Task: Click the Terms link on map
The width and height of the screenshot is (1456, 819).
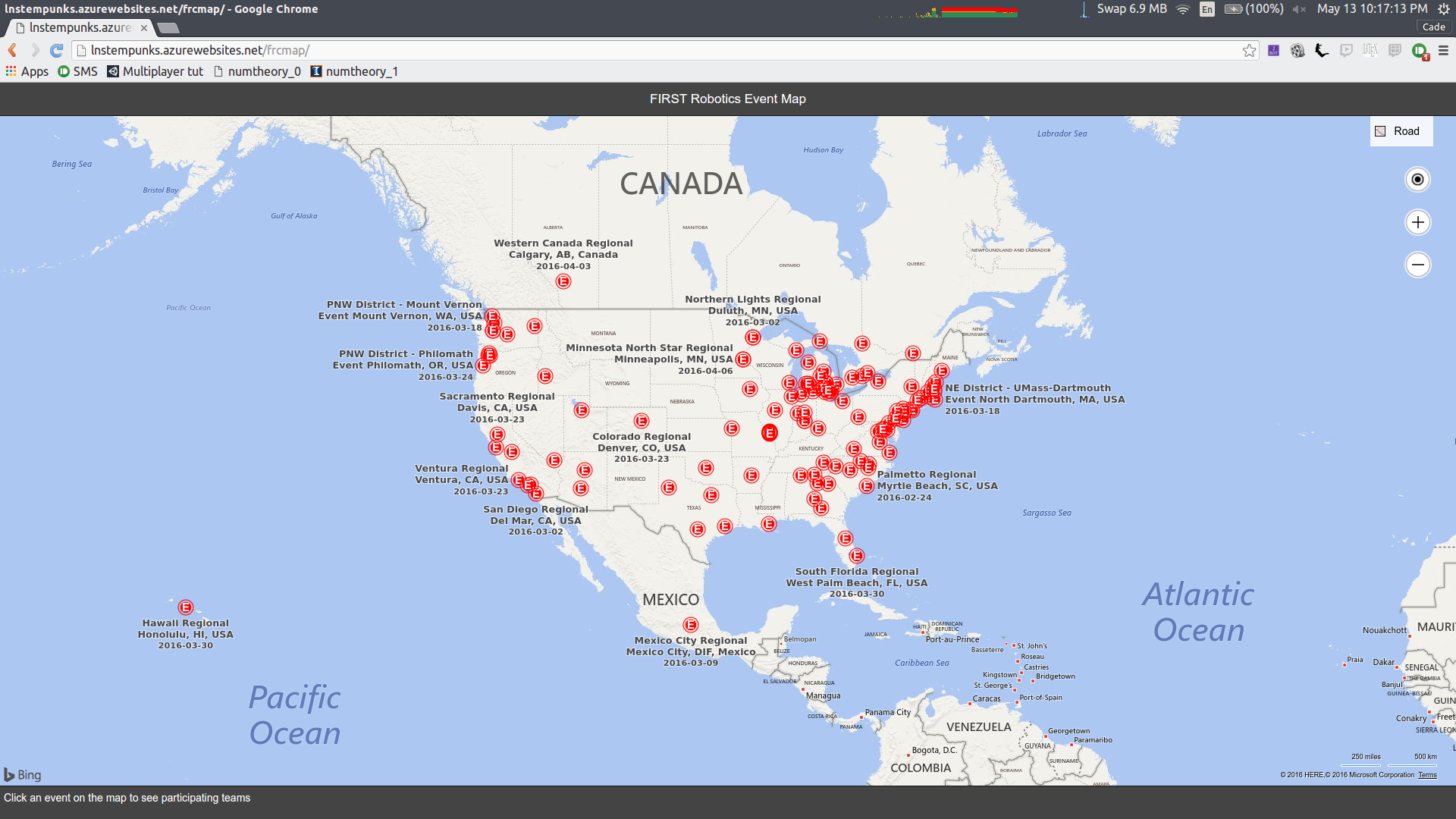Action: pos(1427,775)
